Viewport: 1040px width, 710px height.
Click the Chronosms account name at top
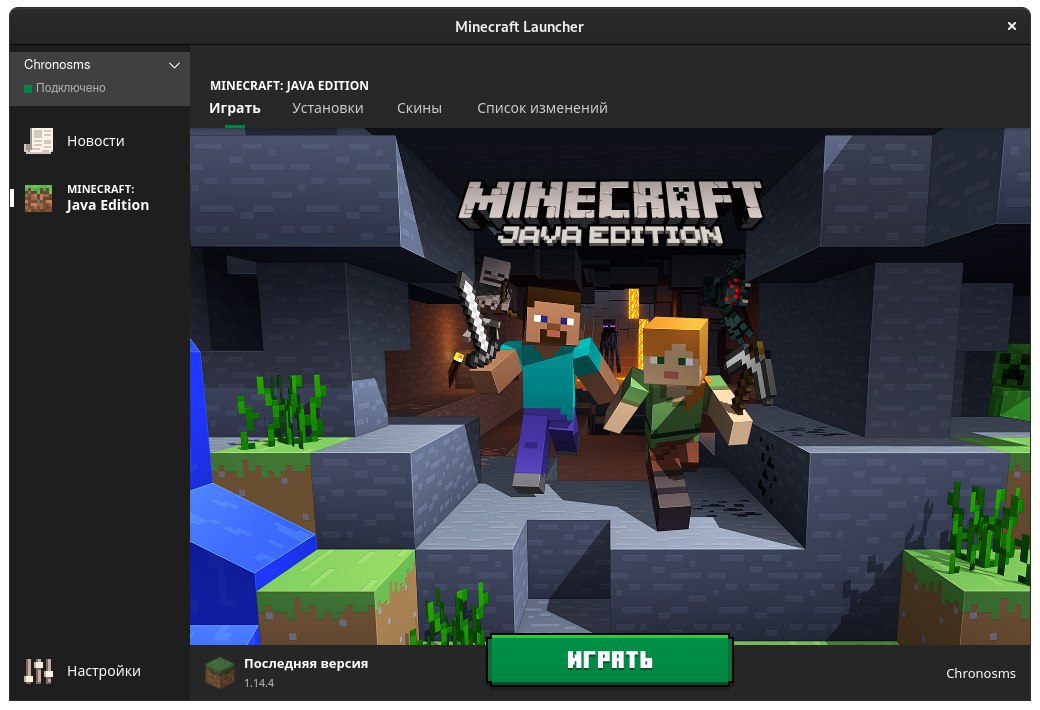click(x=57, y=64)
